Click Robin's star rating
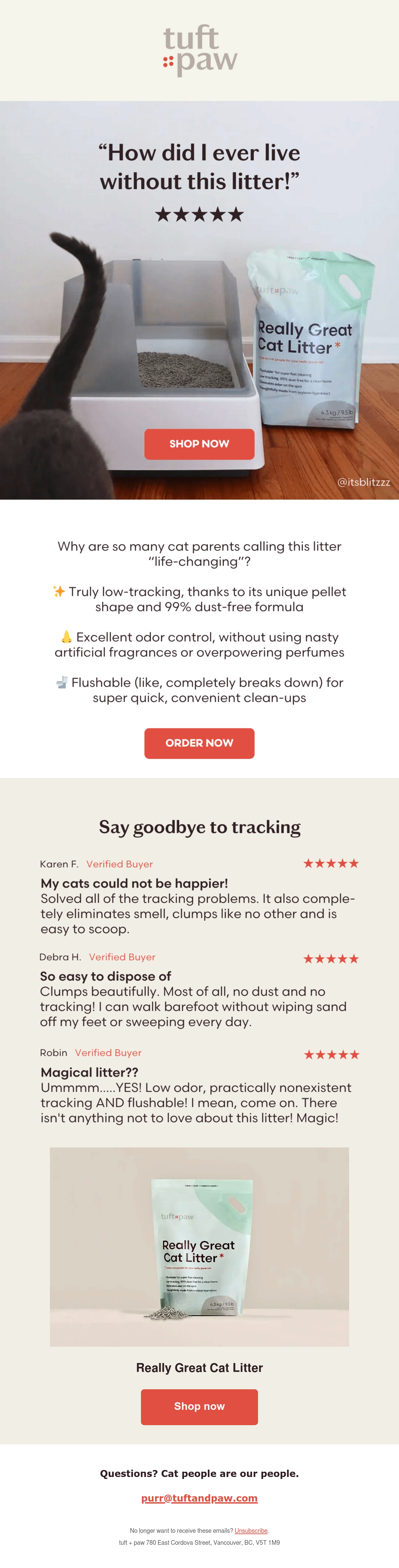This screenshot has width=399, height=1568. click(332, 1054)
